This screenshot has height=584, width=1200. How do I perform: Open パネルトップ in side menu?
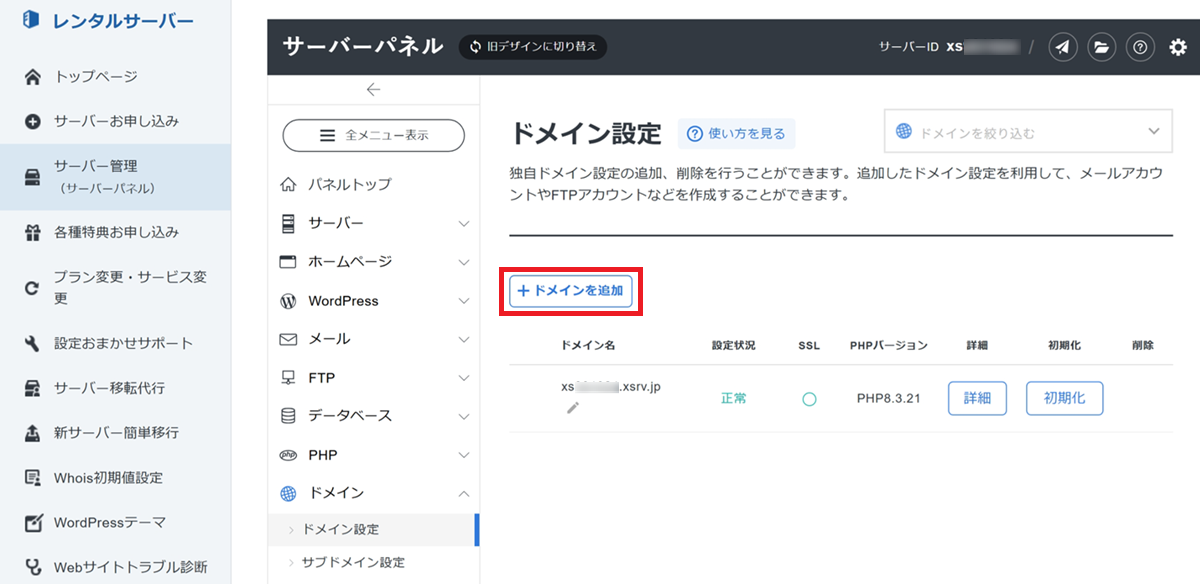tap(349, 185)
